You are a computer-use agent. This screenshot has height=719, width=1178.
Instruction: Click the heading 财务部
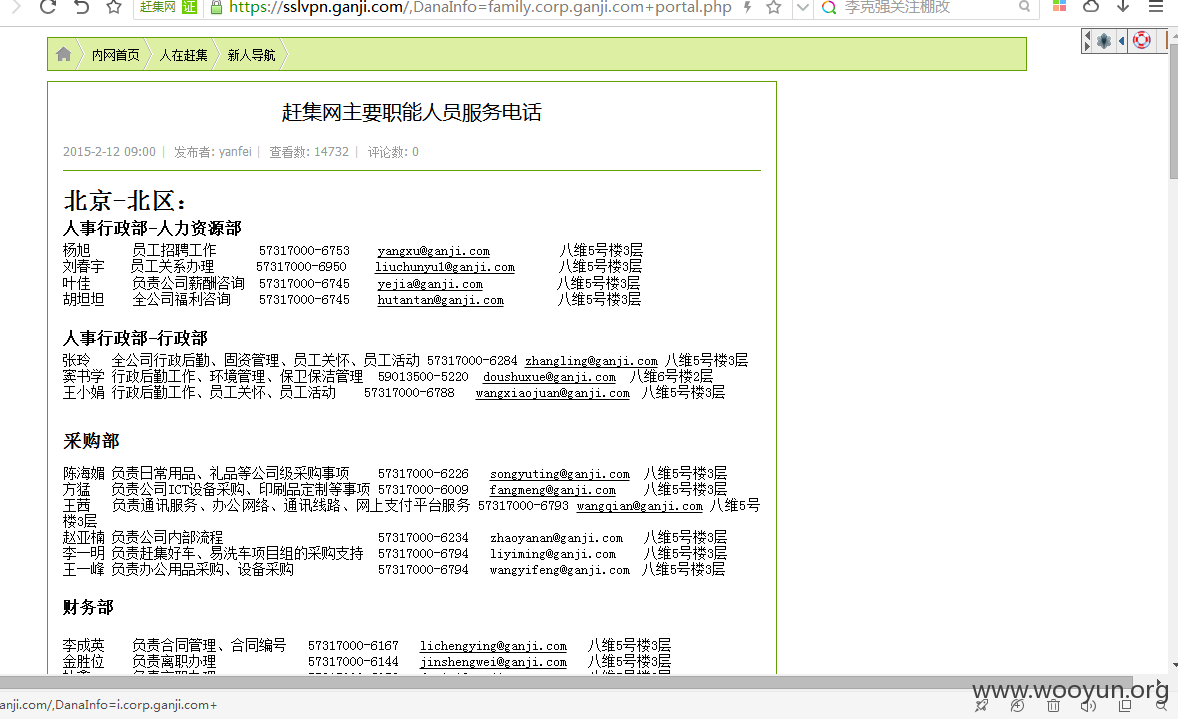point(89,606)
